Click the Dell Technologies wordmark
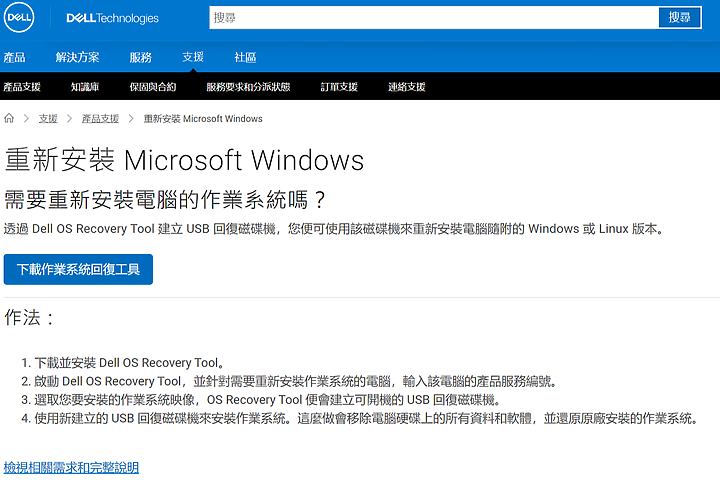This screenshot has height=492, width=720. click(x=112, y=18)
